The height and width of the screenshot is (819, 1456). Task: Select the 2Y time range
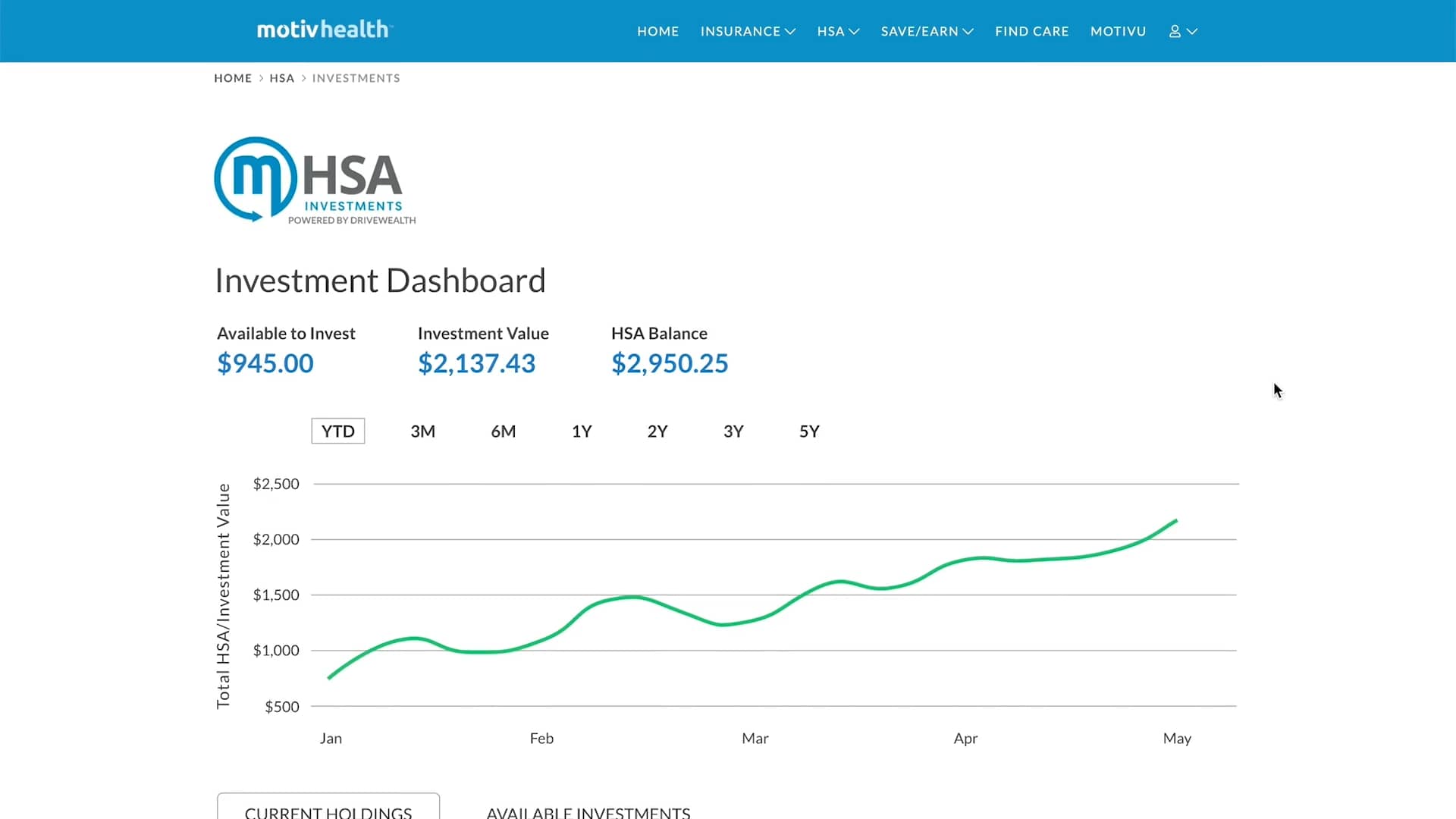(x=657, y=431)
